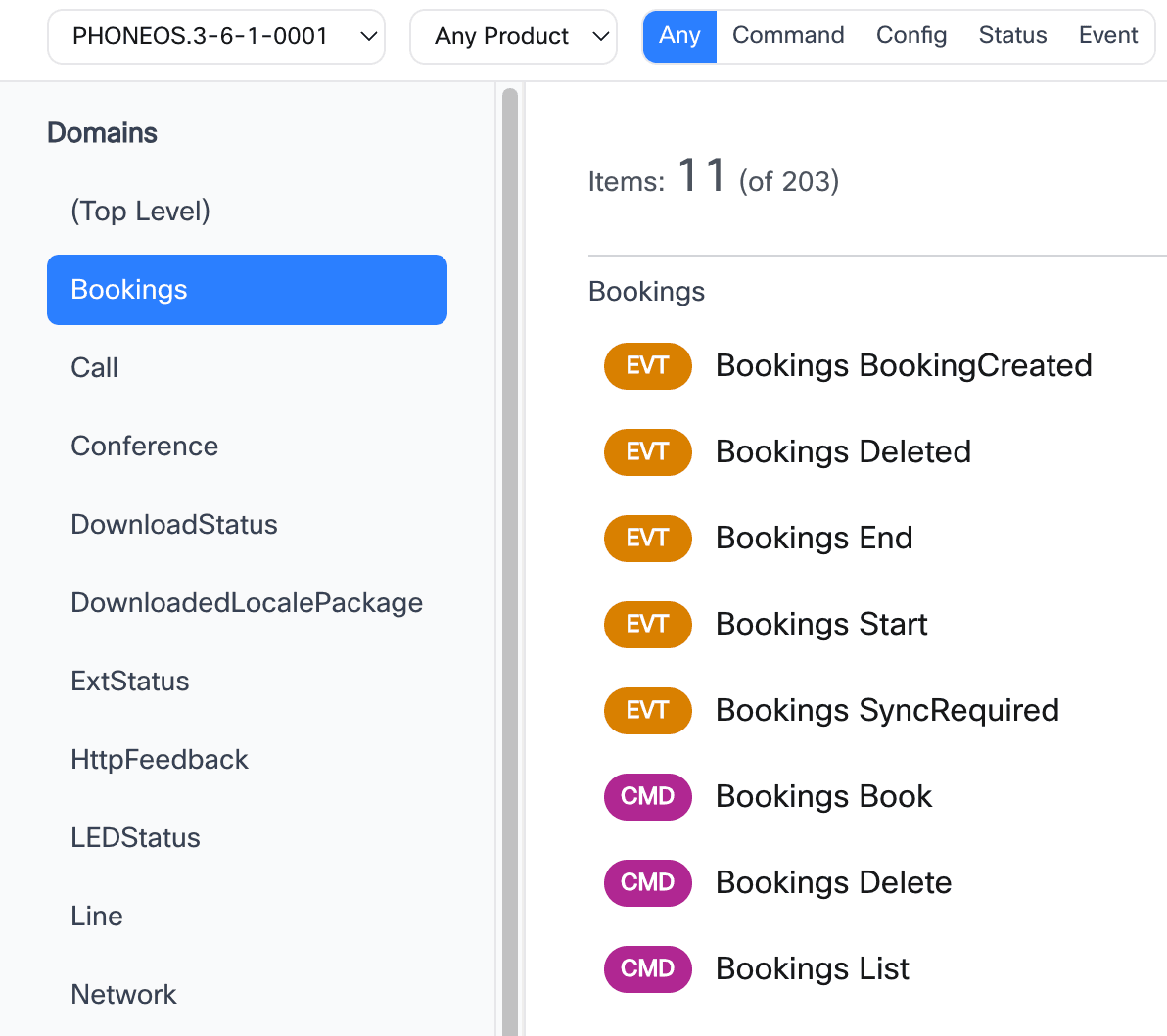Screen dimensions: 1167x1036
Task: Click the EVT badge next to Bookings Deleted
Action: [x=647, y=451]
